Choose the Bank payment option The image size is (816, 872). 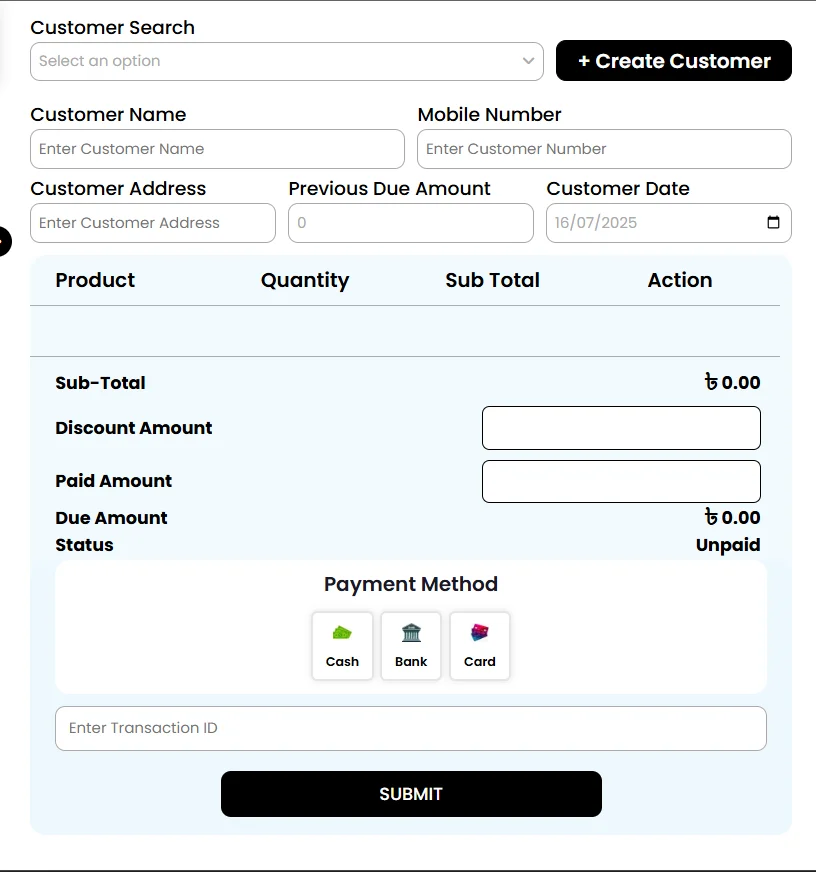point(411,646)
